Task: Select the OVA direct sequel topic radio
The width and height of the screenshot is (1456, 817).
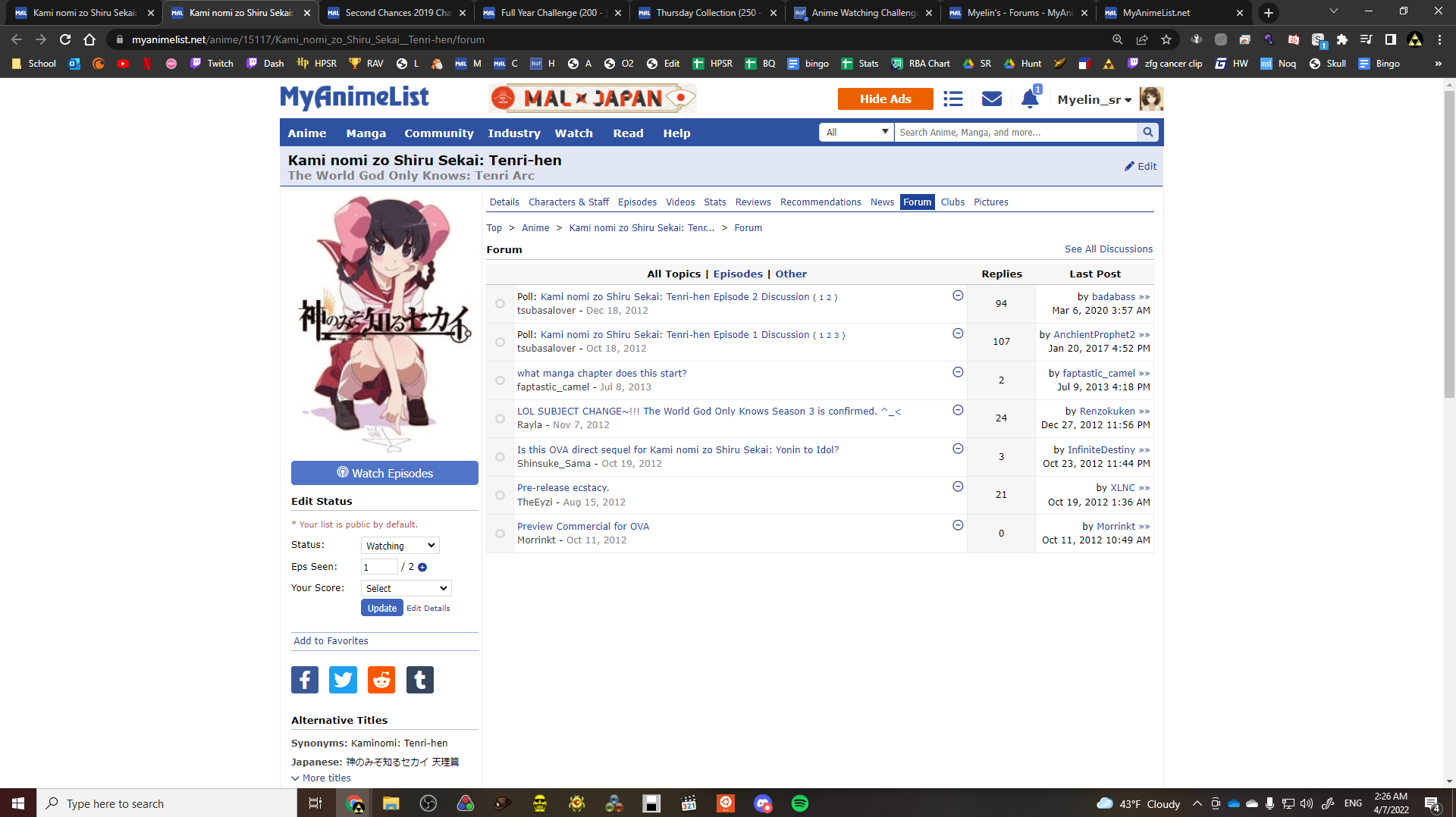Action: click(500, 457)
